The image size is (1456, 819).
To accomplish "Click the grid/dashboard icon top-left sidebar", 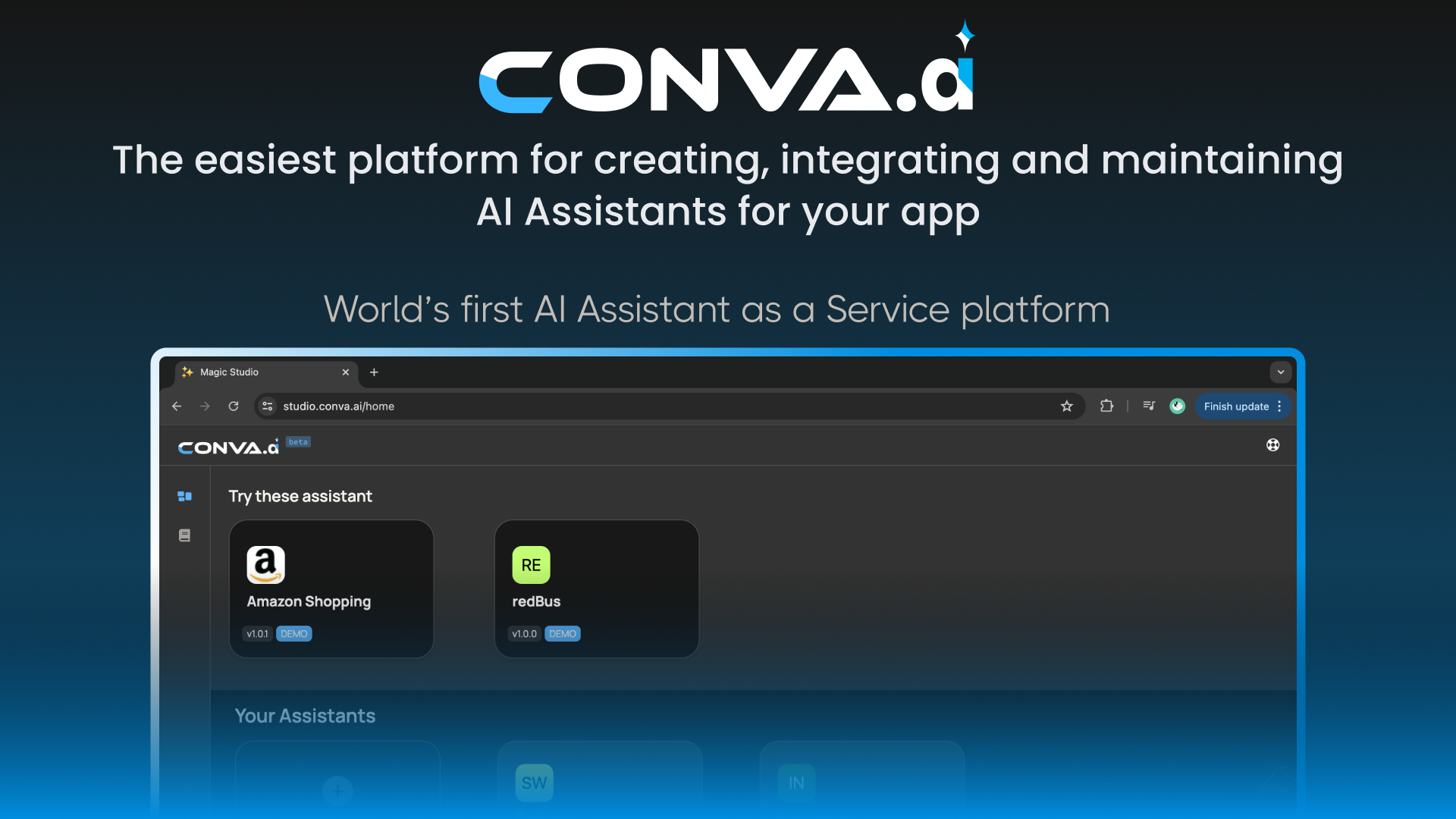I will pyautogui.click(x=185, y=497).
